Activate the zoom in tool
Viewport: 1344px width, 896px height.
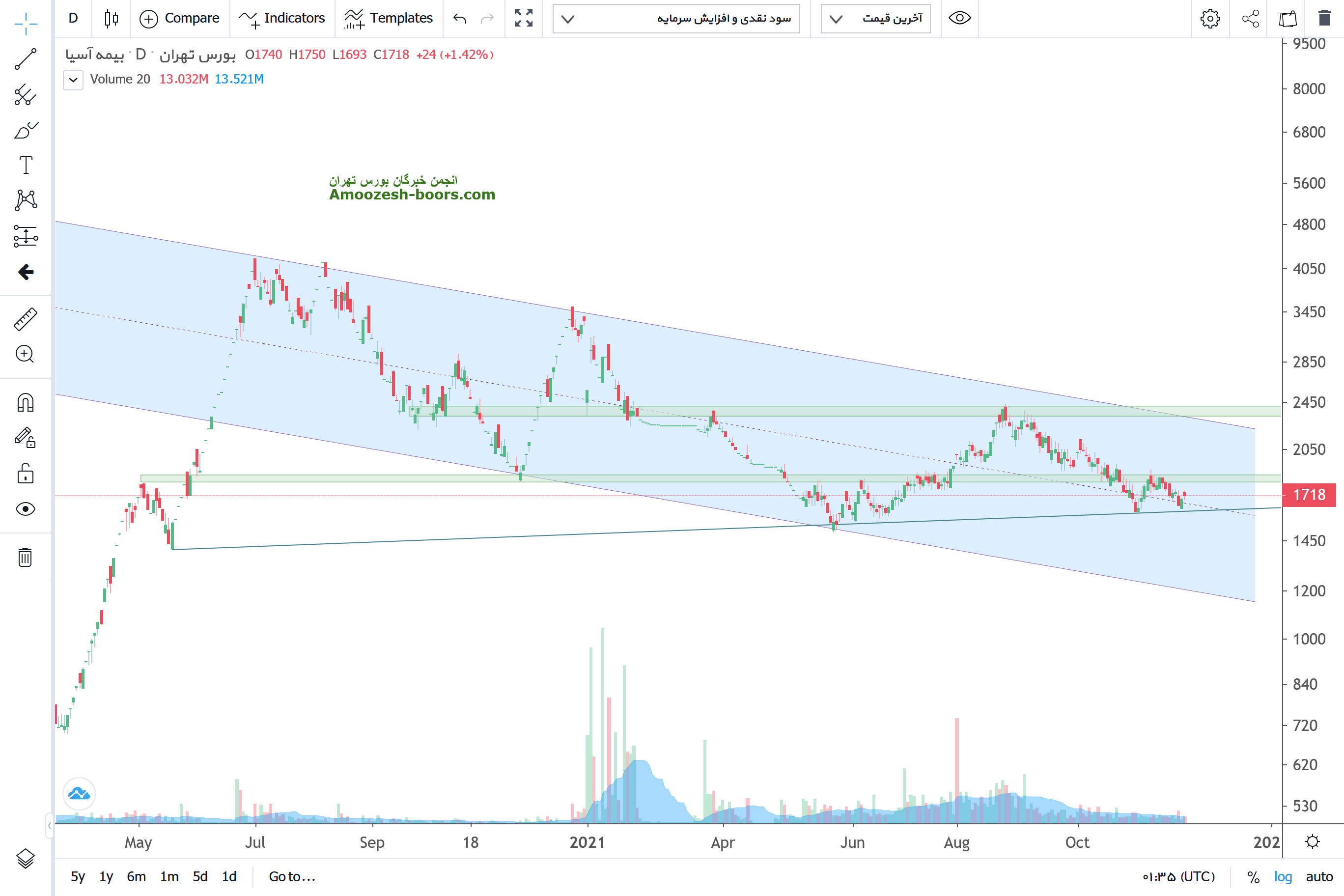click(25, 354)
